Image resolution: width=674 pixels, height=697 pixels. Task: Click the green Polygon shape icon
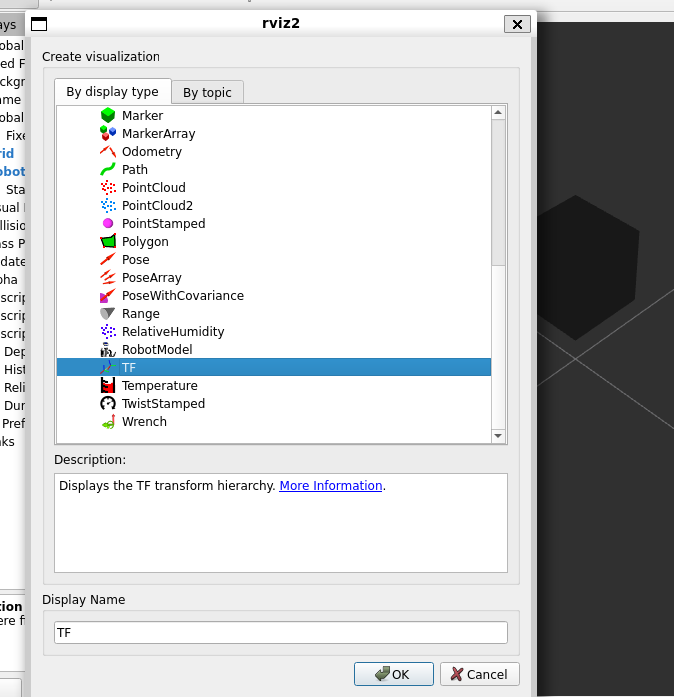click(108, 241)
